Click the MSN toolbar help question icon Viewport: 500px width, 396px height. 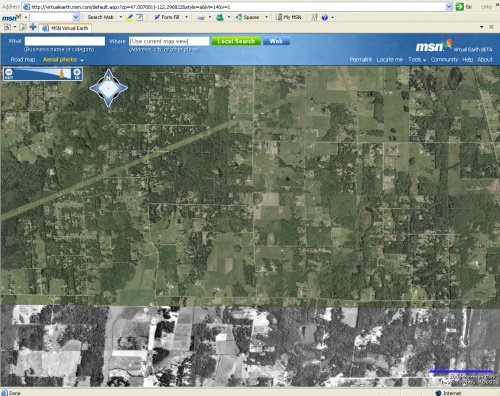coord(325,17)
